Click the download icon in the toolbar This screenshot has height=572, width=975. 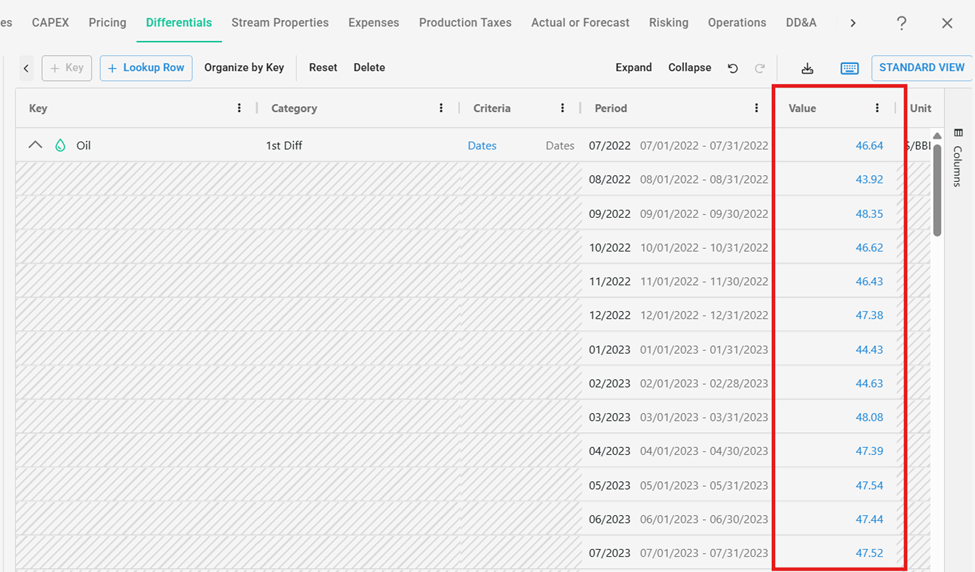tap(807, 68)
